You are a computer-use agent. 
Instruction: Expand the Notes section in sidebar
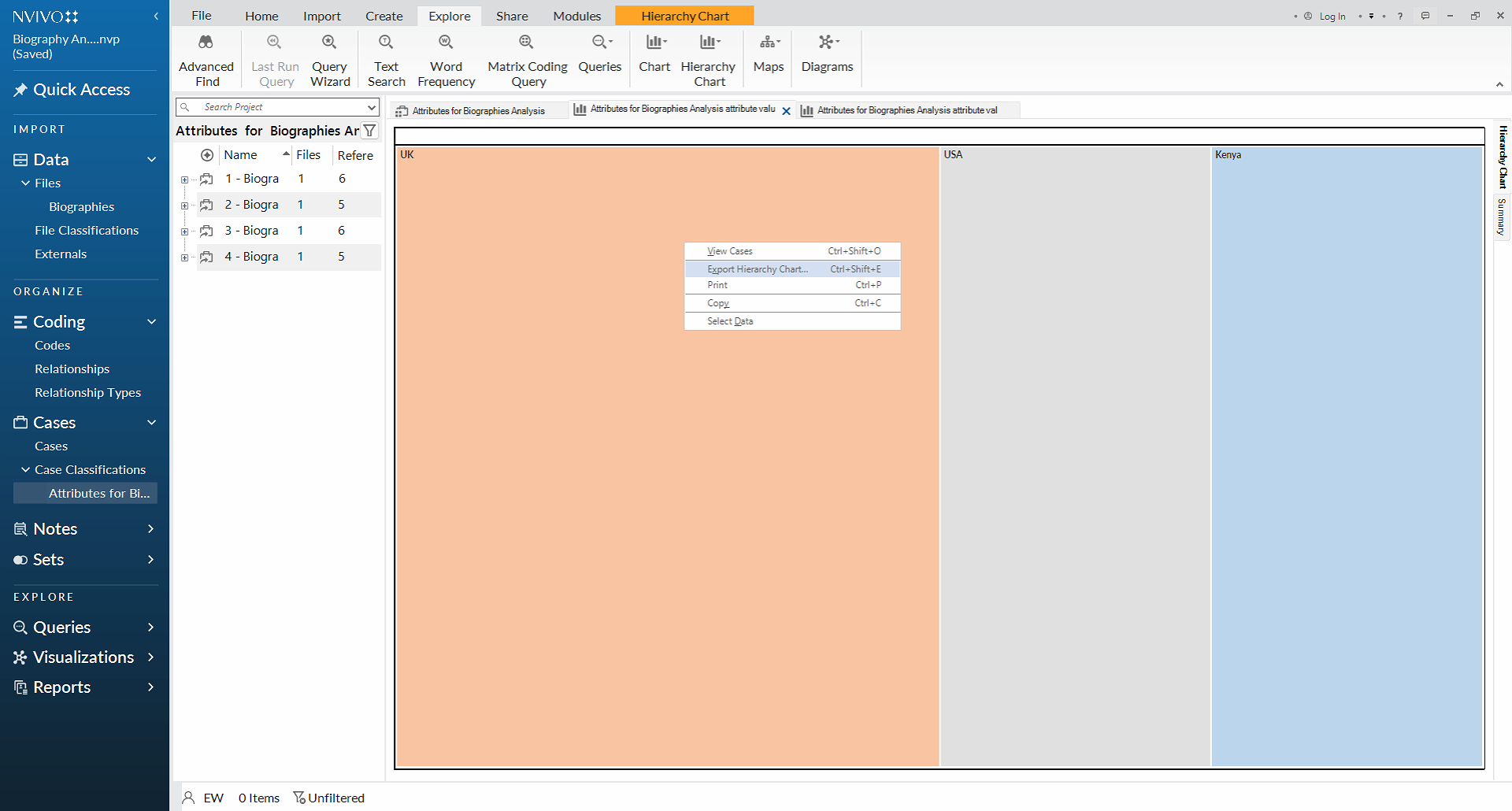click(x=150, y=529)
